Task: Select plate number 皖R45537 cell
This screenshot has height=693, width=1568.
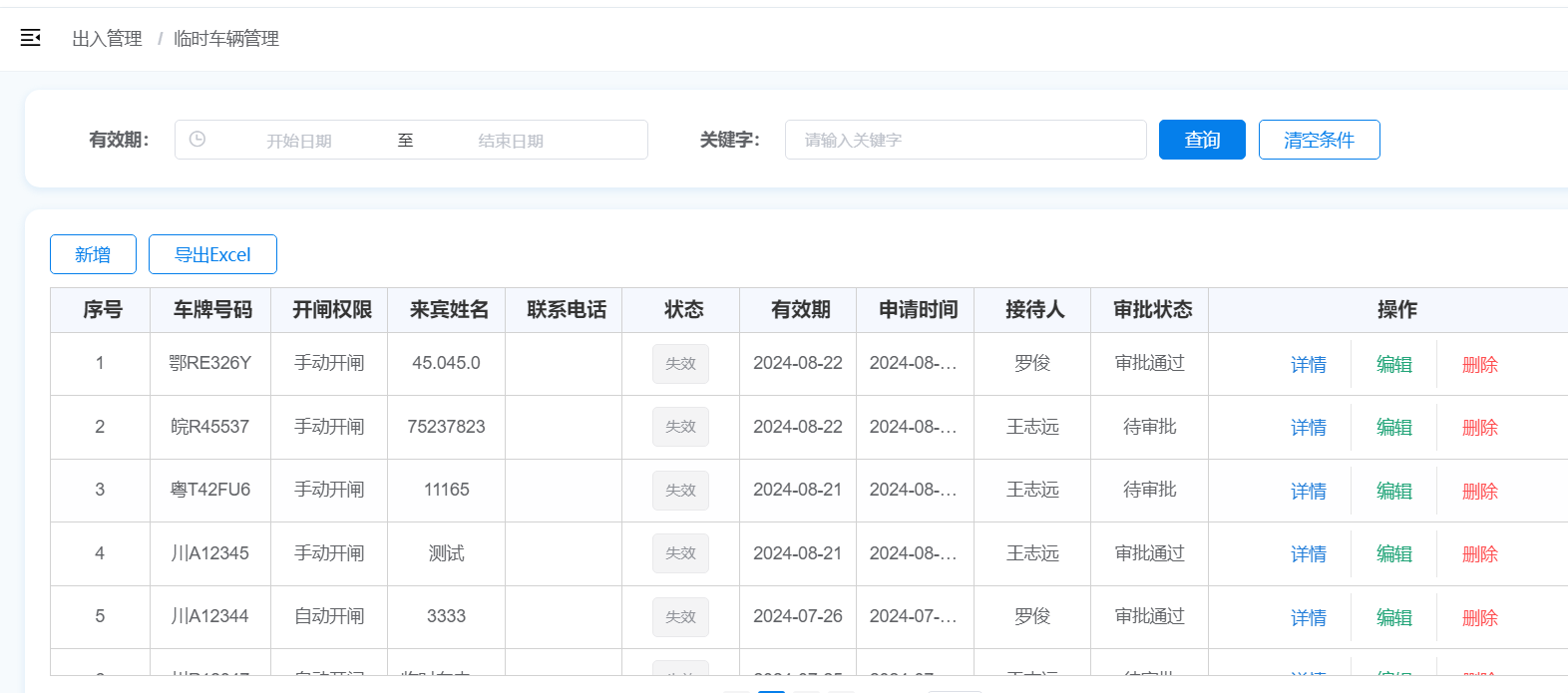Action: [x=209, y=427]
